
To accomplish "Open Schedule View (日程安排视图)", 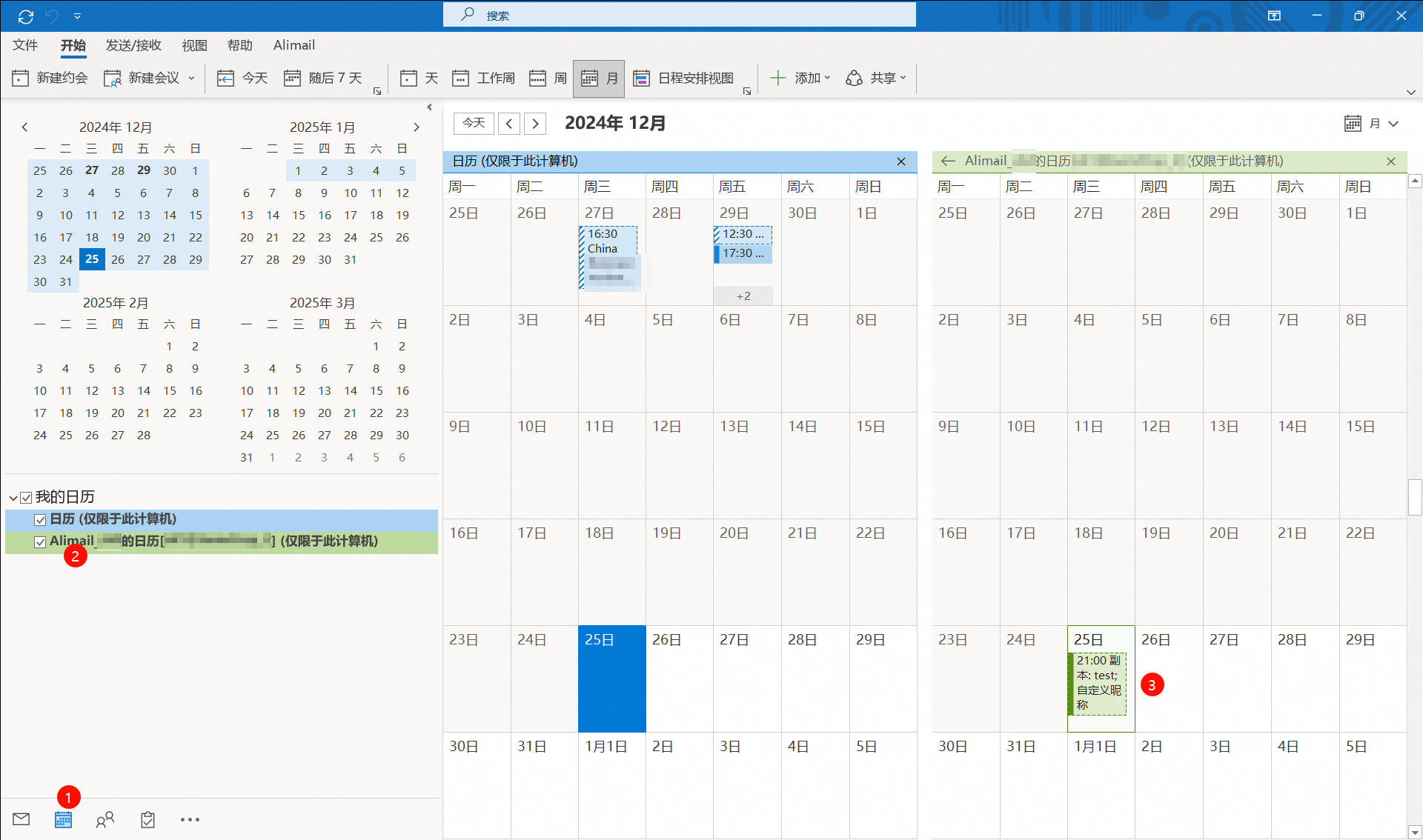I will (683, 78).
